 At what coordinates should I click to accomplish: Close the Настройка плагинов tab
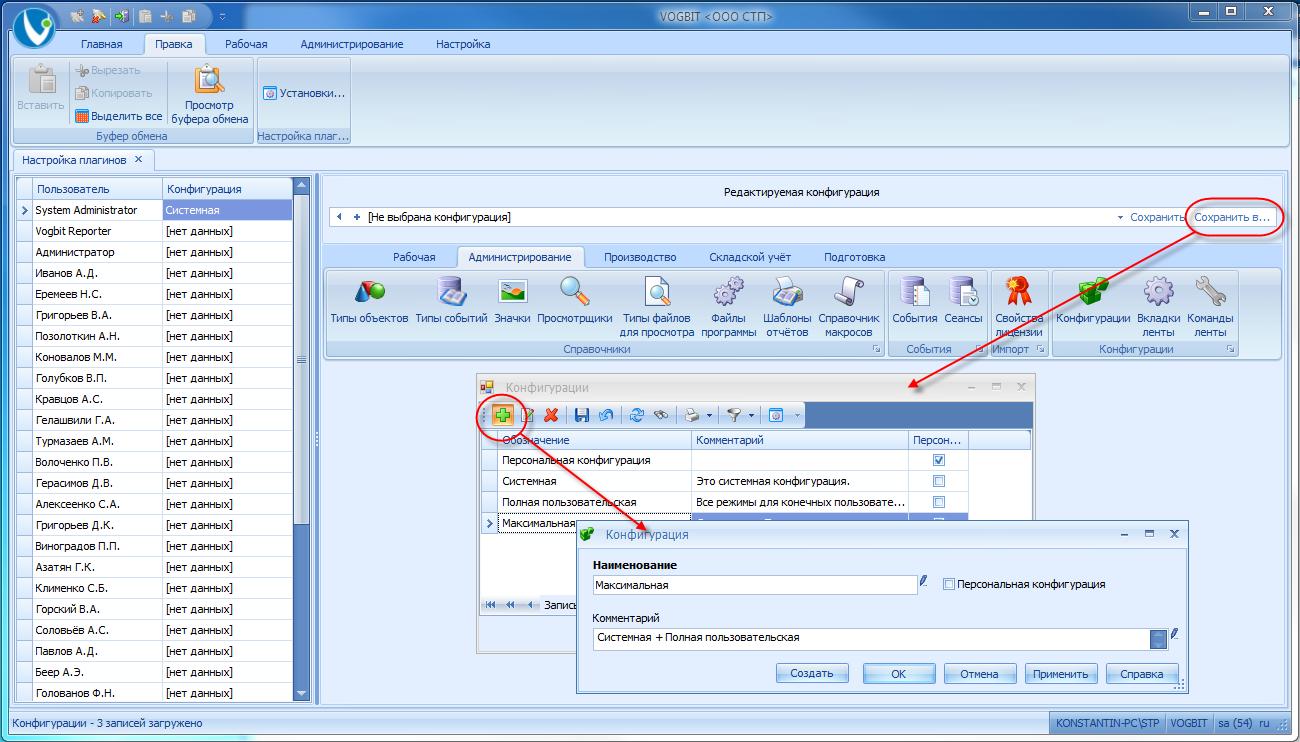point(139,159)
